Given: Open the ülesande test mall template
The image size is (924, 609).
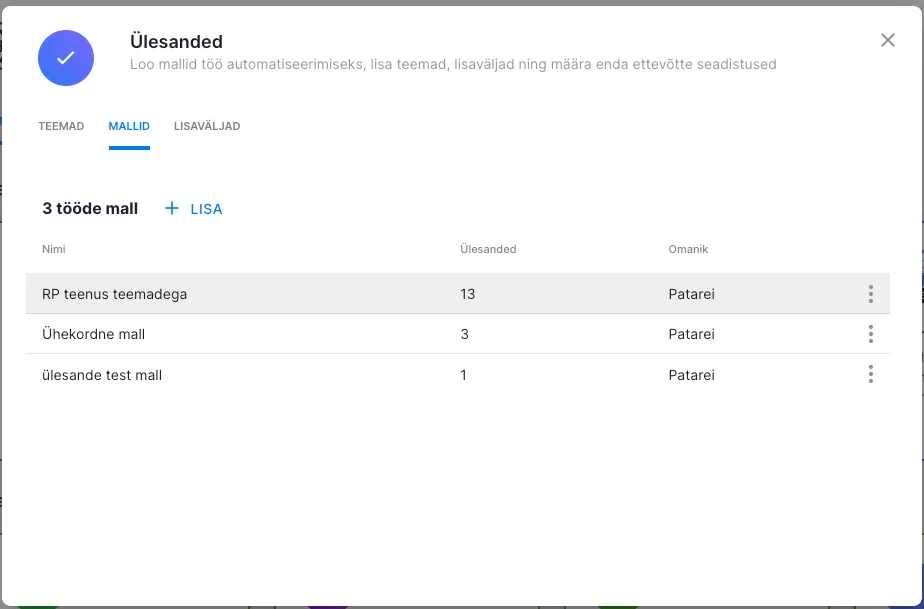Looking at the screenshot, I should pos(102,375).
